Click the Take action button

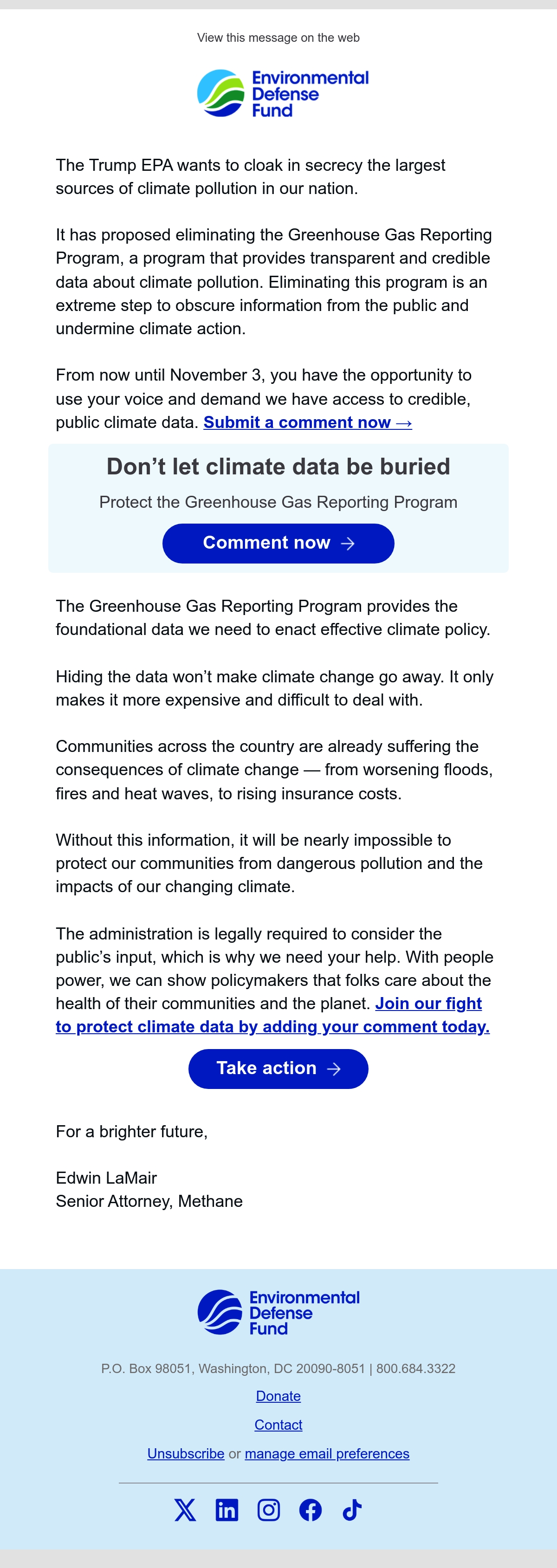tap(278, 1068)
